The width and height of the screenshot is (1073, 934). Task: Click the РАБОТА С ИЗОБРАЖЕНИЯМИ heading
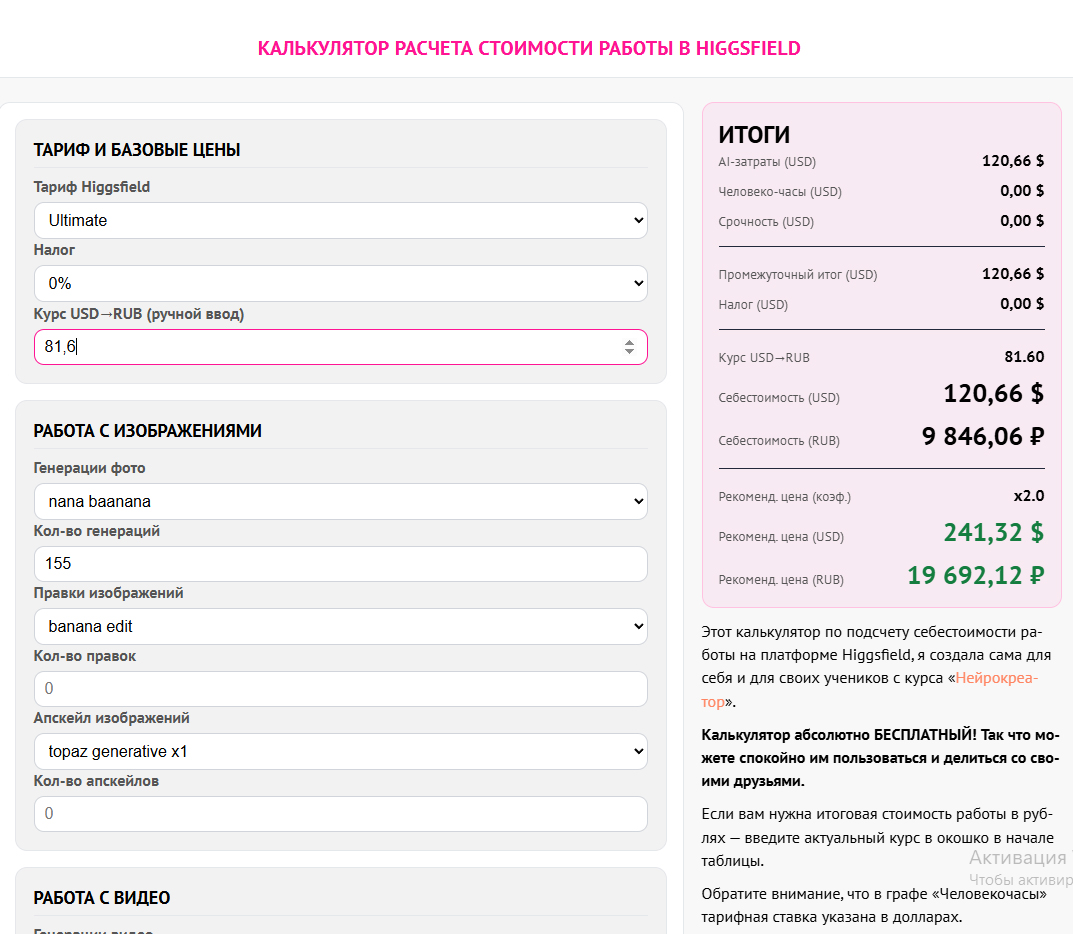click(x=148, y=431)
